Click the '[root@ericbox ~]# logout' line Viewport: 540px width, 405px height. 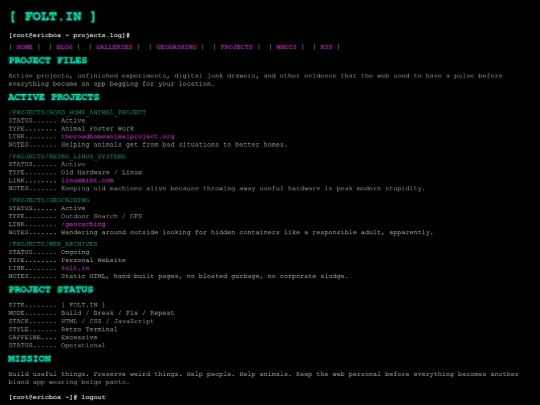(57, 397)
